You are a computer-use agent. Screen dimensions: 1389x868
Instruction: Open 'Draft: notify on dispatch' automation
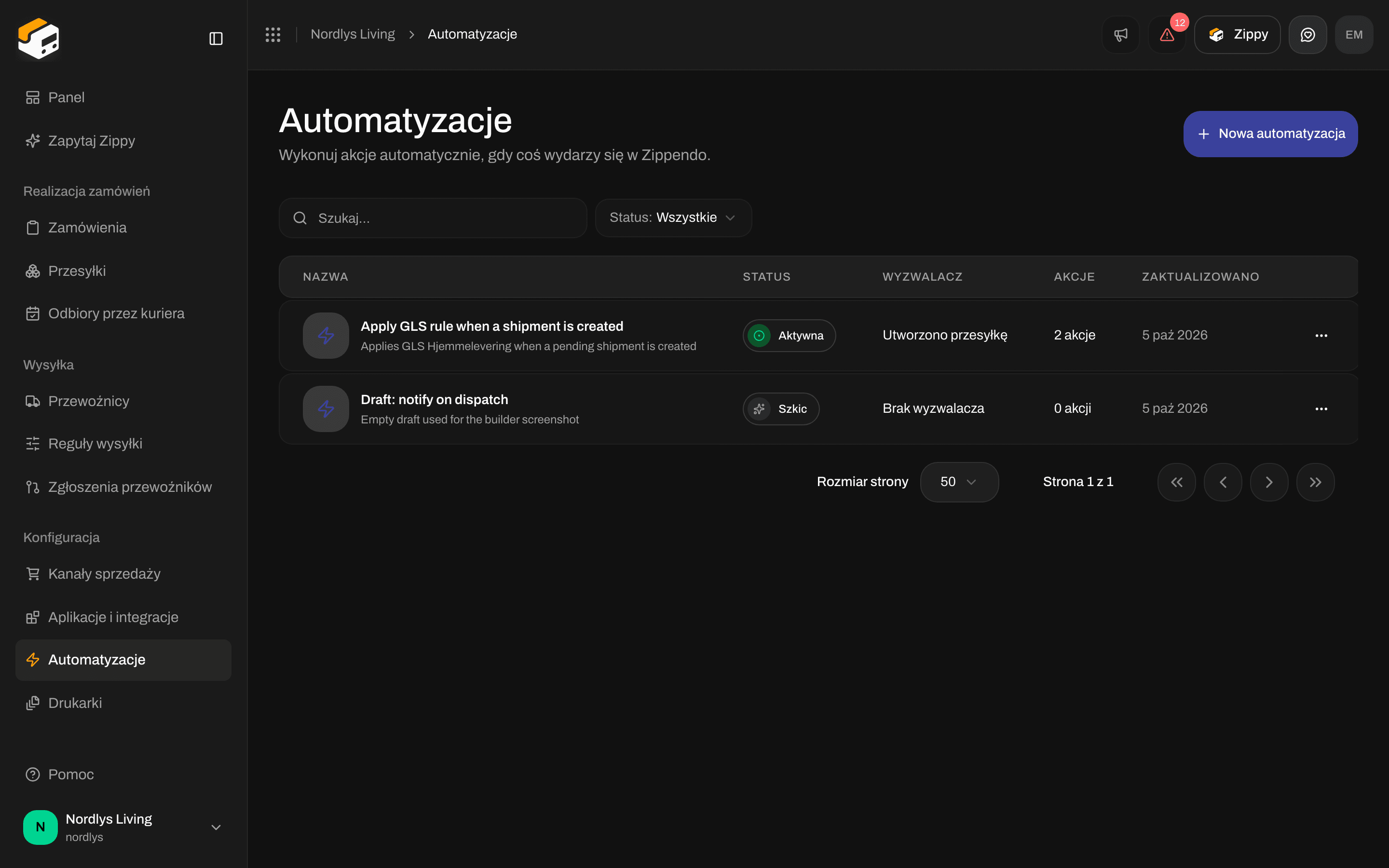point(435,400)
